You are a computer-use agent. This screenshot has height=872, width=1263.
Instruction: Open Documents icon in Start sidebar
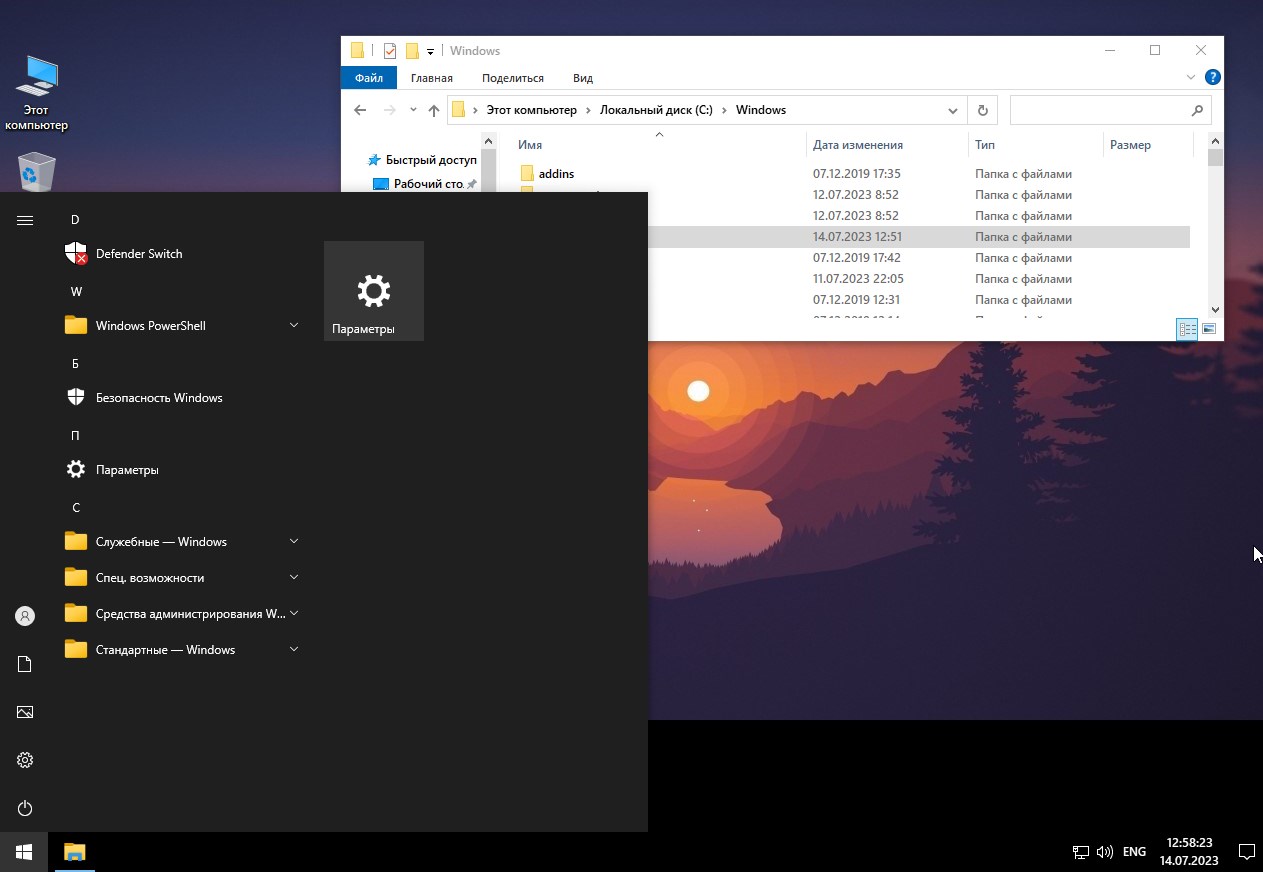tap(25, 664)
